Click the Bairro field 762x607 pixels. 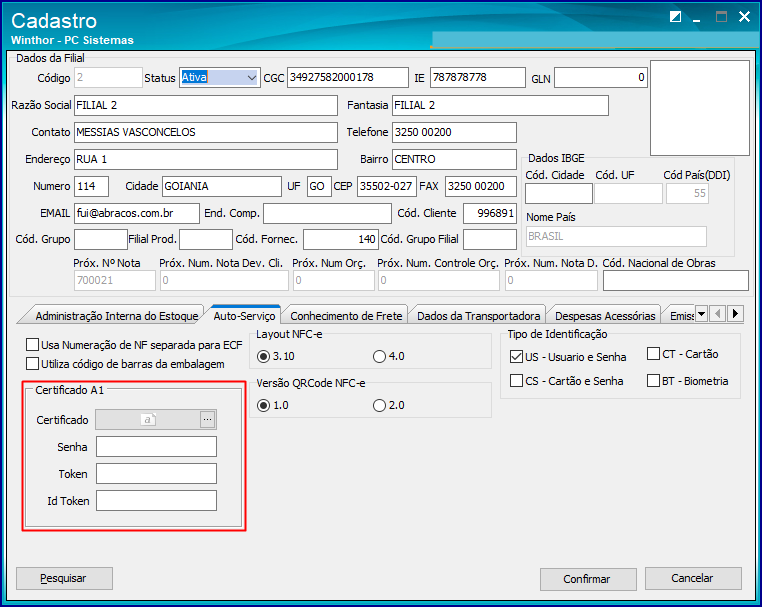(x=454, y=159)
